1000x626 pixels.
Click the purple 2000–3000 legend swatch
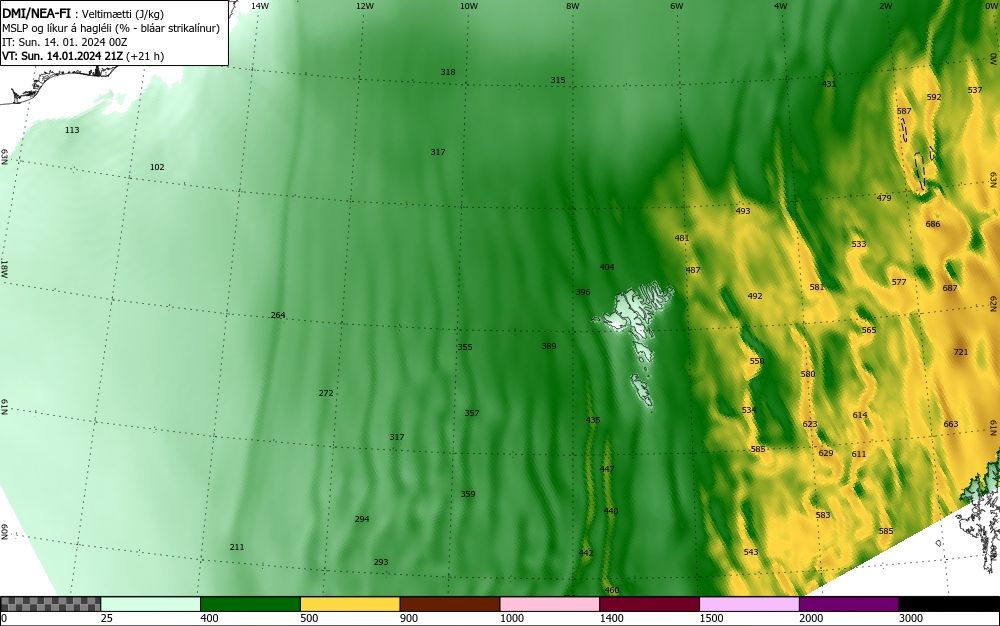coord(849,604)
